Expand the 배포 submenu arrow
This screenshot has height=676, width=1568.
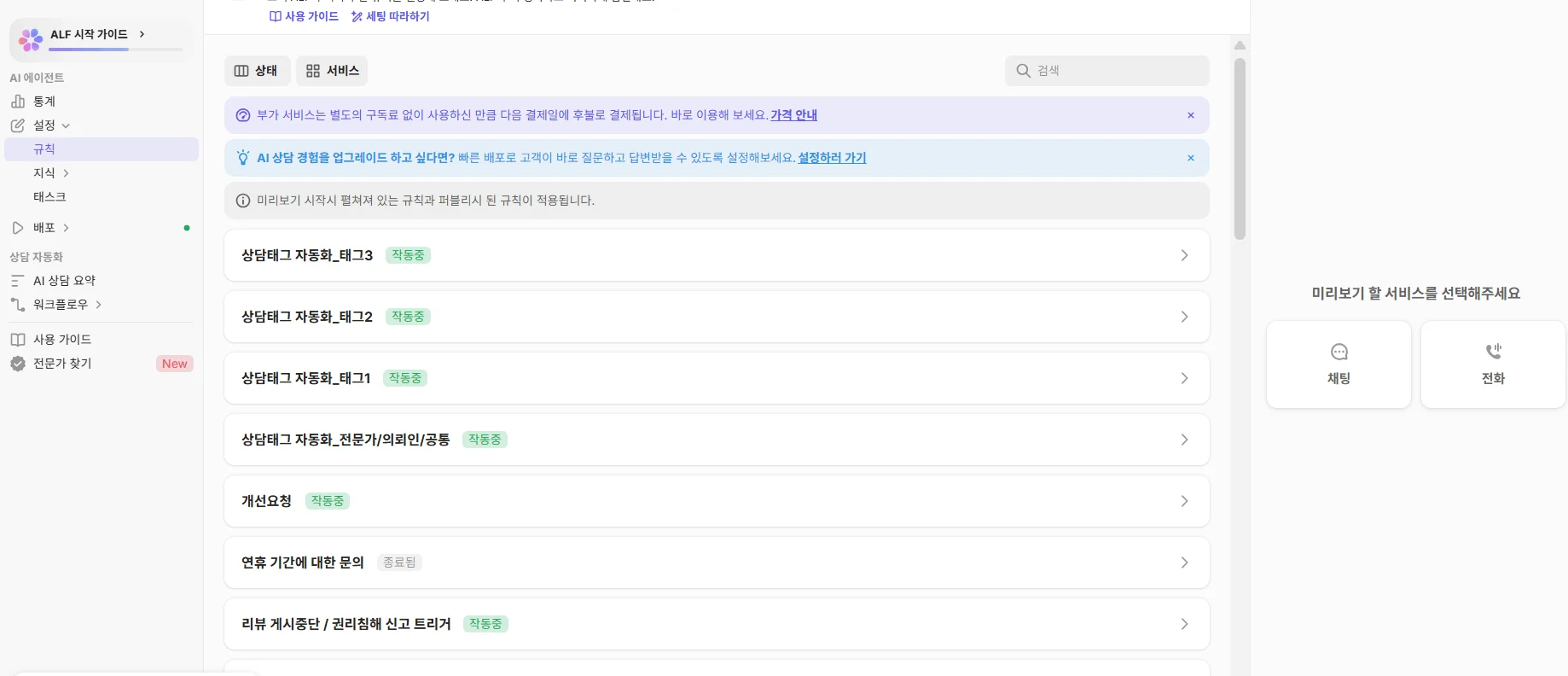coord(67,228)
